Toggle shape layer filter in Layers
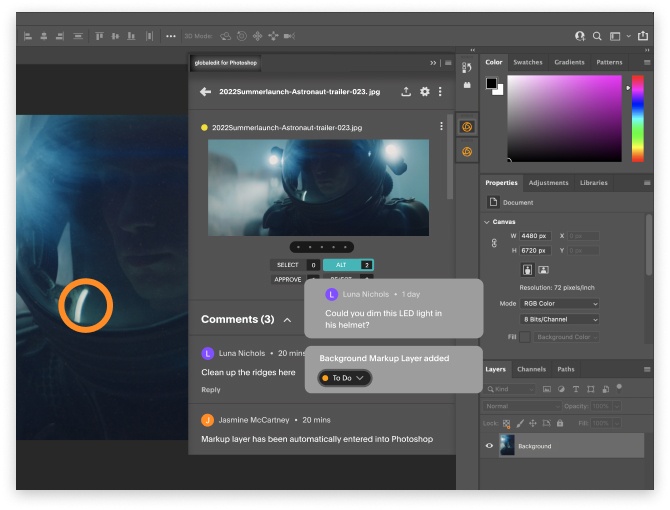670x510 pixels. coord(591,389)
